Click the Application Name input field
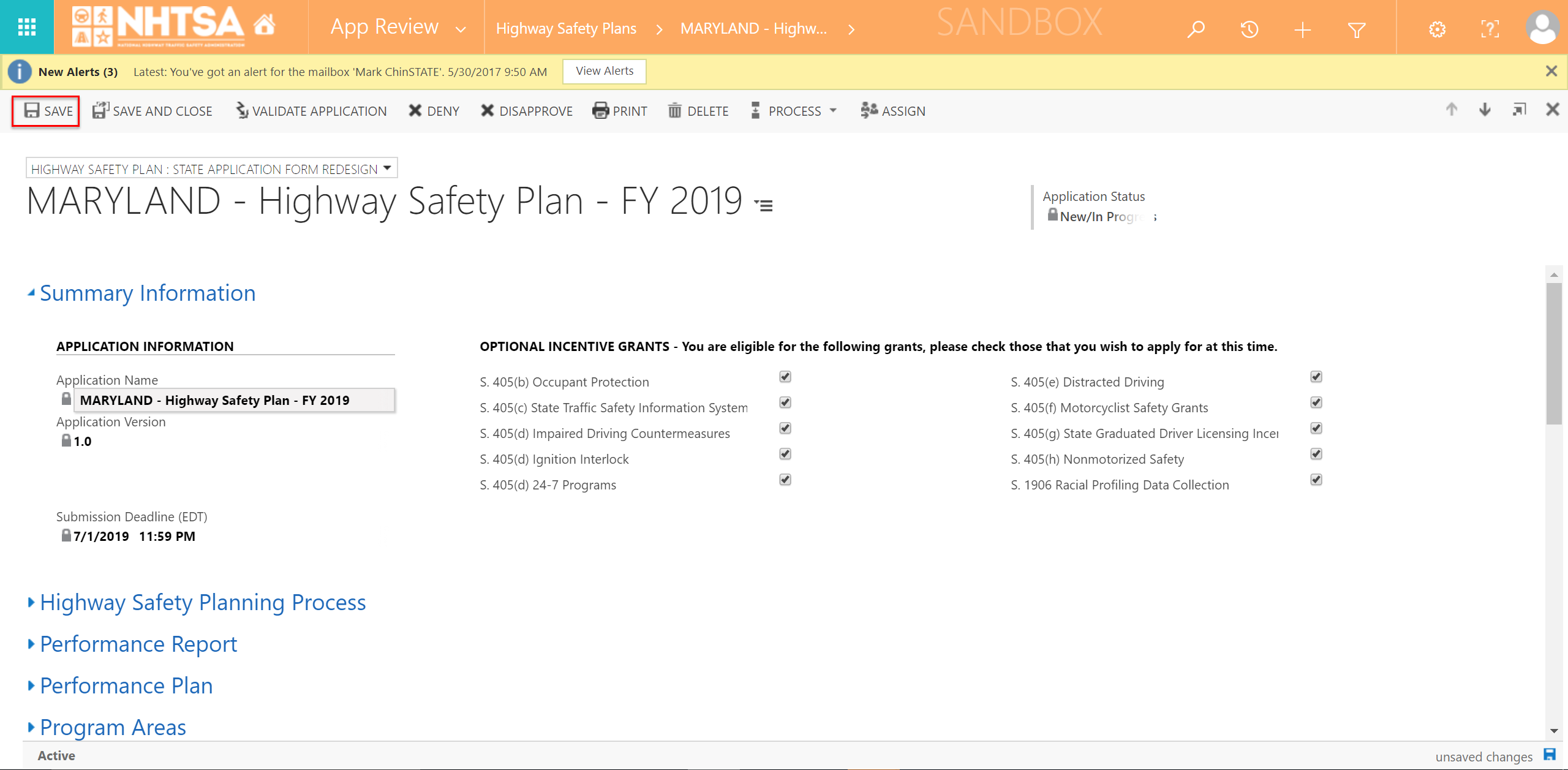 click(x=234, y=400)
